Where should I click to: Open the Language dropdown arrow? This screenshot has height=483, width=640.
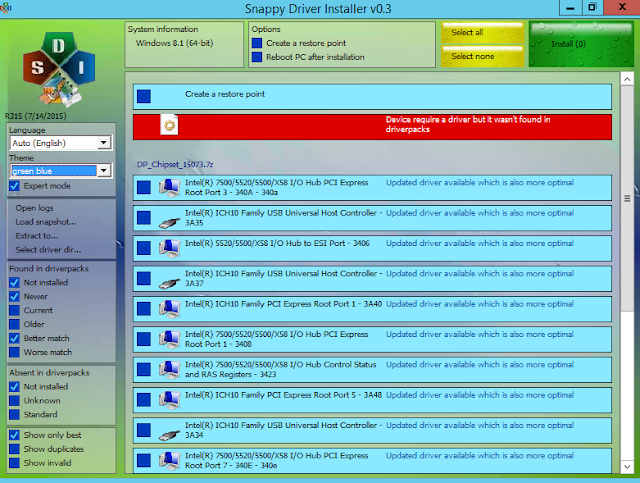(104, 142)
